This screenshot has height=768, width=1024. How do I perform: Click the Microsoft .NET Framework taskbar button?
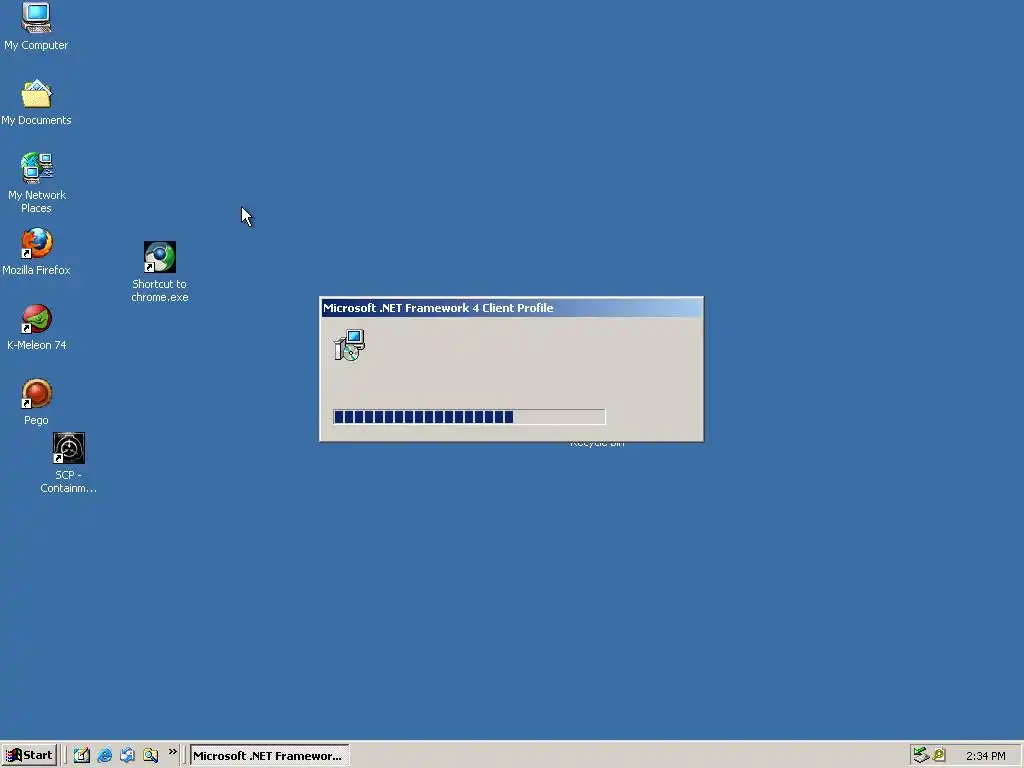click(269, 756)
